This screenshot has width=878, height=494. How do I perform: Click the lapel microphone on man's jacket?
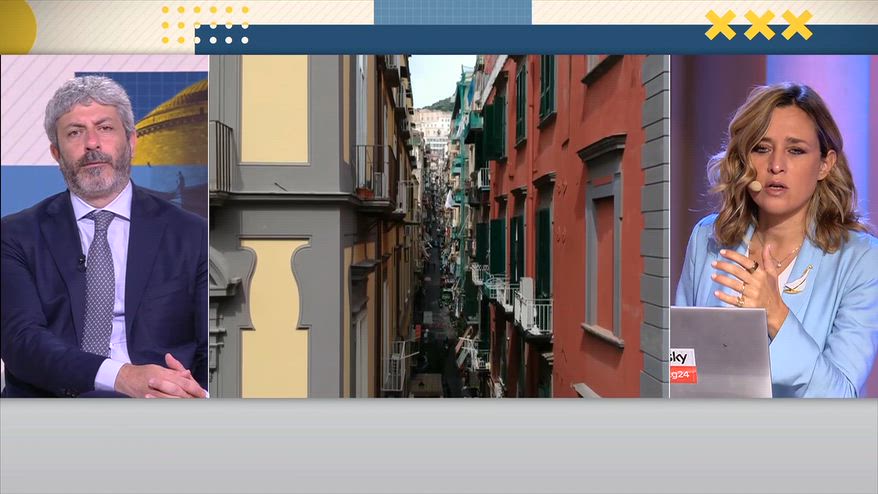pyautogui.click(x=82, y=261)
